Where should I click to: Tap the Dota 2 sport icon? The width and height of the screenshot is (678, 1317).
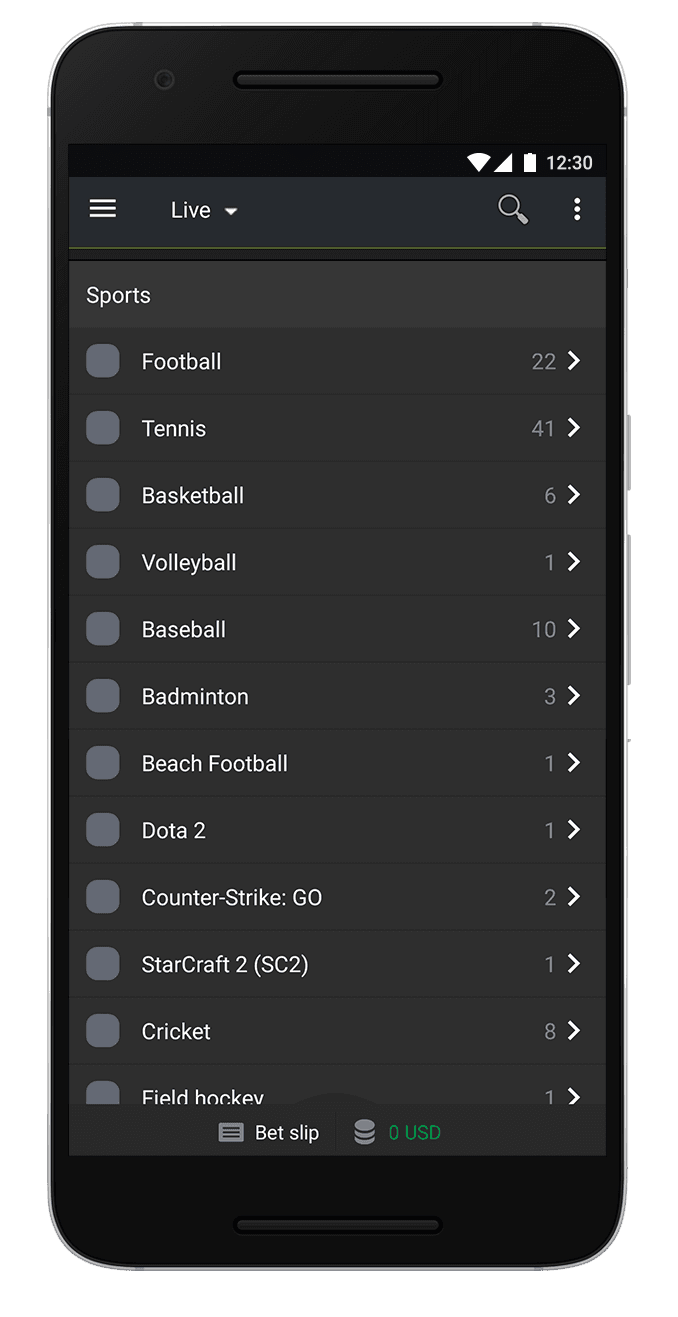point(103,830)
